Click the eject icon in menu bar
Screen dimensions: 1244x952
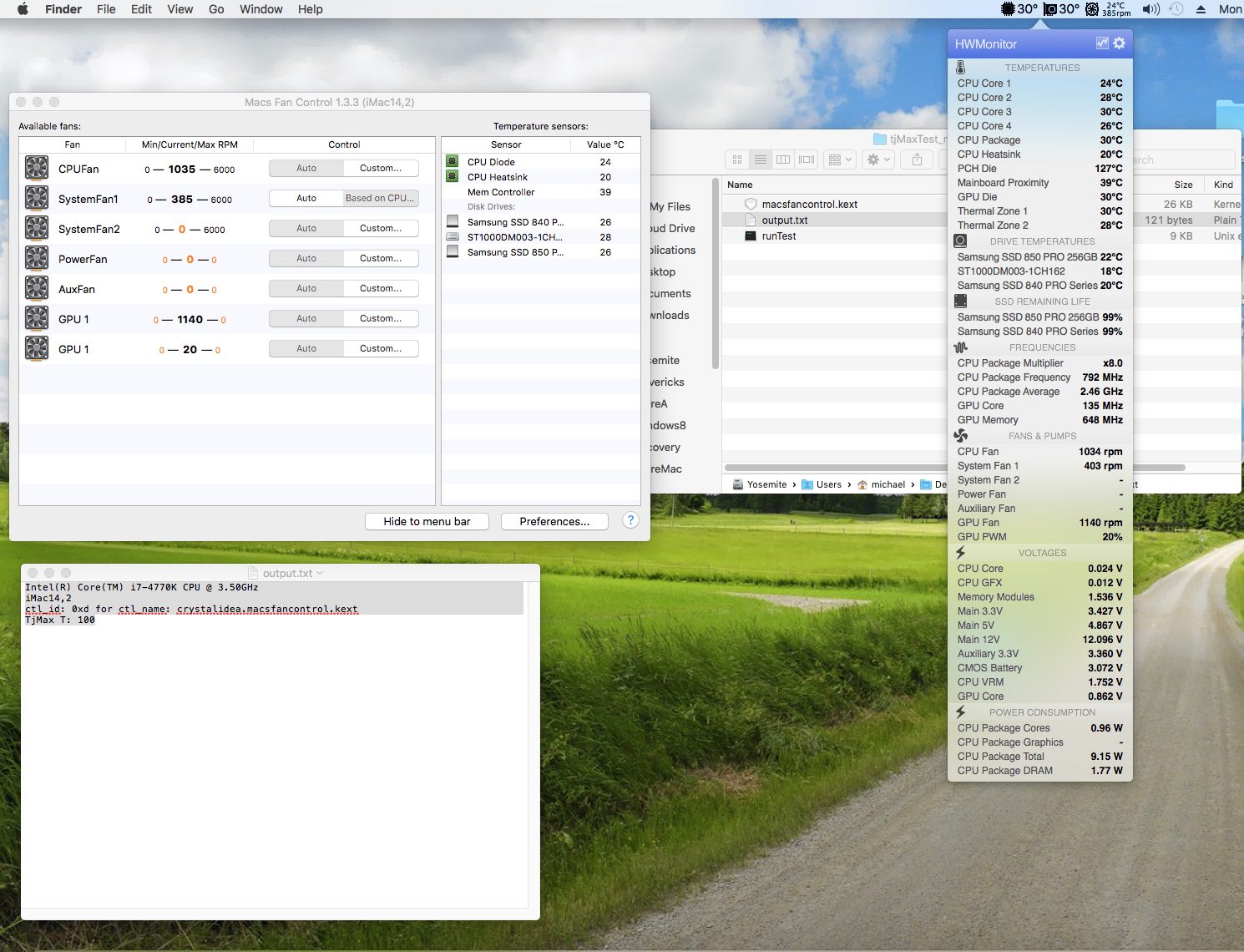point(1201,9)
